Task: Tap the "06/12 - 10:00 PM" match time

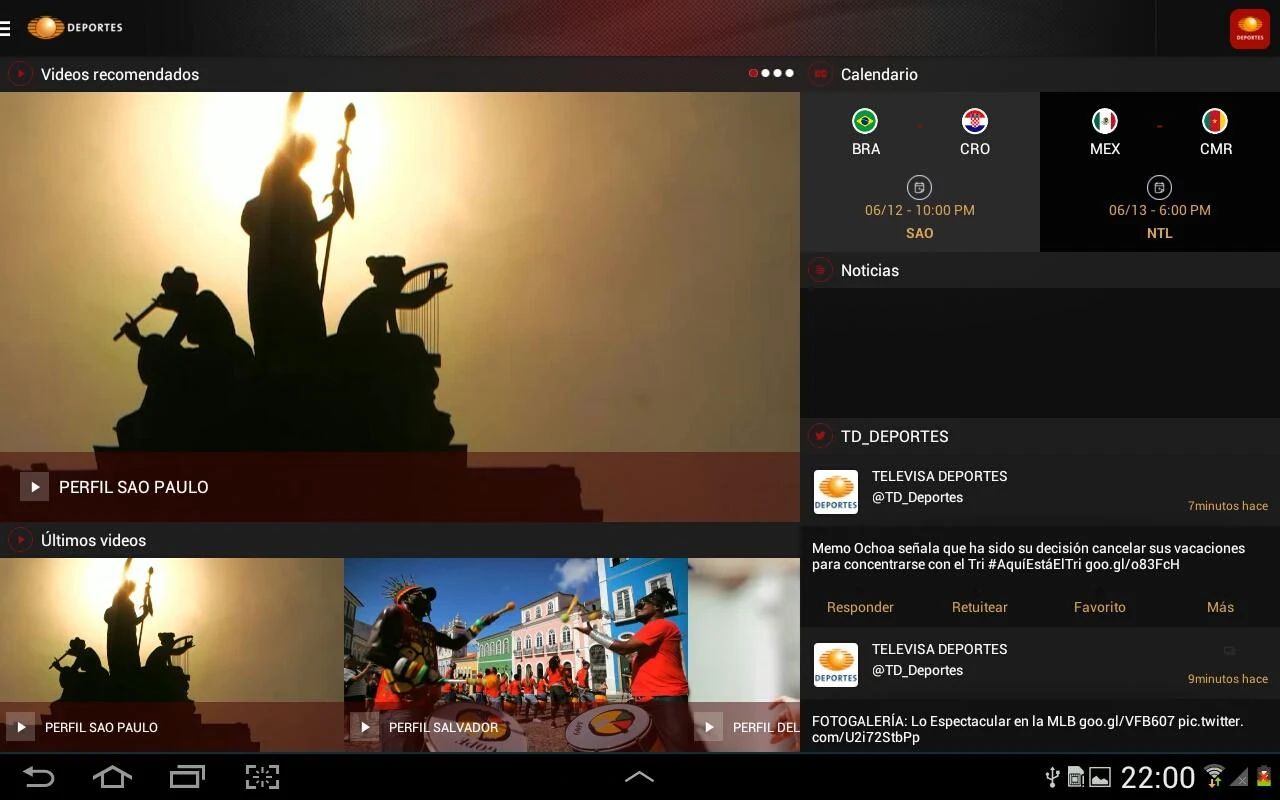Action: (920, 210)
